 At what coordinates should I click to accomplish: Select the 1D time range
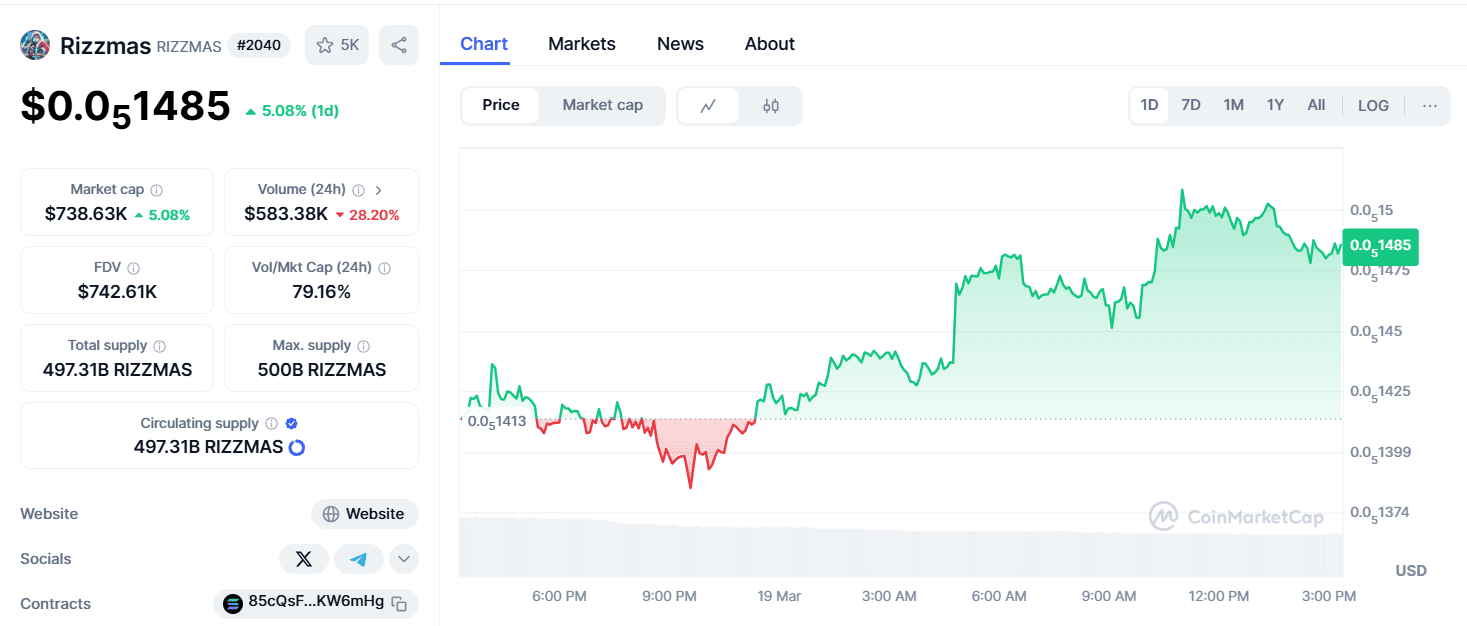coord(1150,105)
